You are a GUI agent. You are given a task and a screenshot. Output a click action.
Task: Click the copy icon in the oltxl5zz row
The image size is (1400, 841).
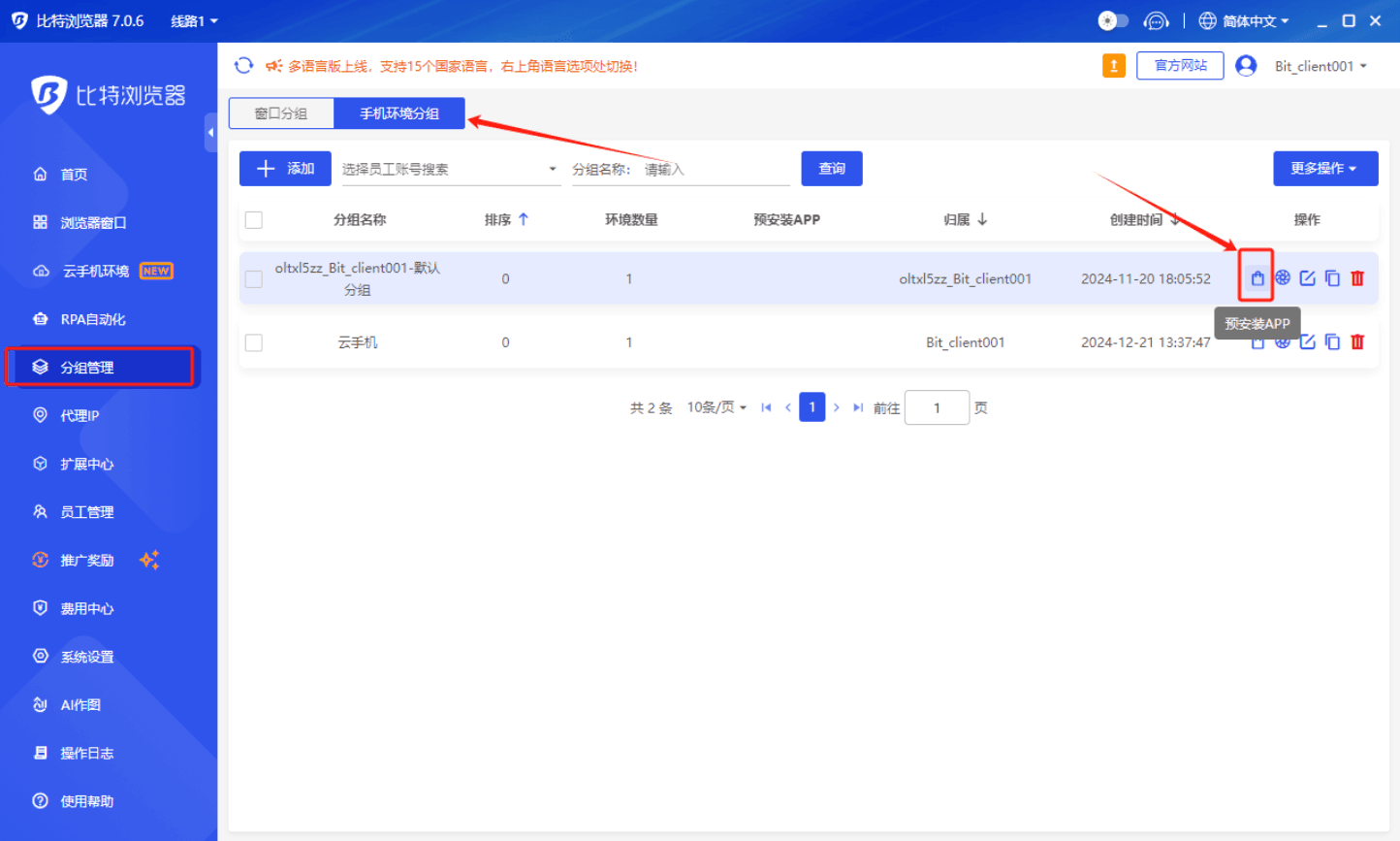click(x=1332, y=278)
